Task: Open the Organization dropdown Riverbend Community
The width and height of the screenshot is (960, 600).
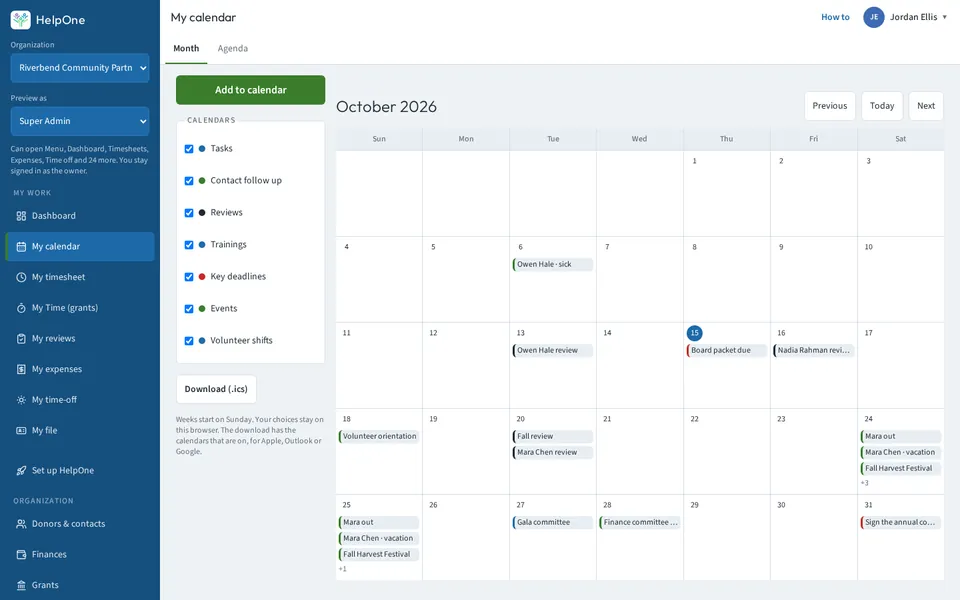Action: click(80, 67)
